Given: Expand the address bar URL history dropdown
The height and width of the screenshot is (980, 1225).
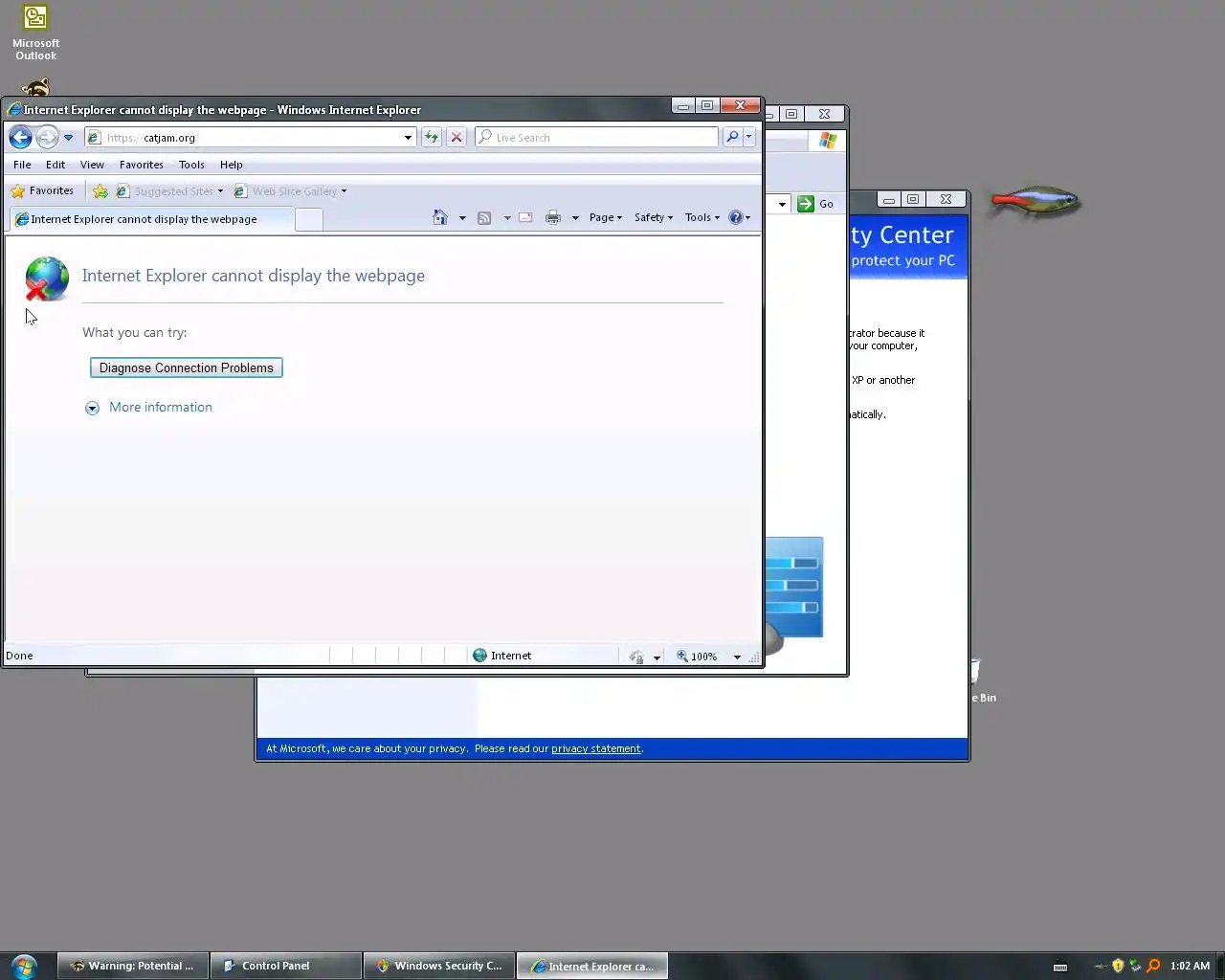Looking at the screenshot, I should click(x=409, y=138).
